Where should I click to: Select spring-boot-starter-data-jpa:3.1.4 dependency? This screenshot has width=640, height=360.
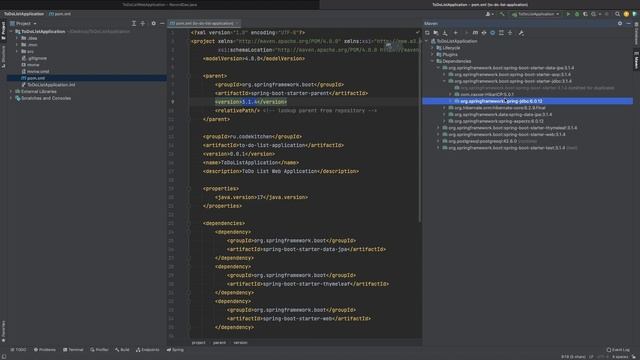[x=508, y=68]
